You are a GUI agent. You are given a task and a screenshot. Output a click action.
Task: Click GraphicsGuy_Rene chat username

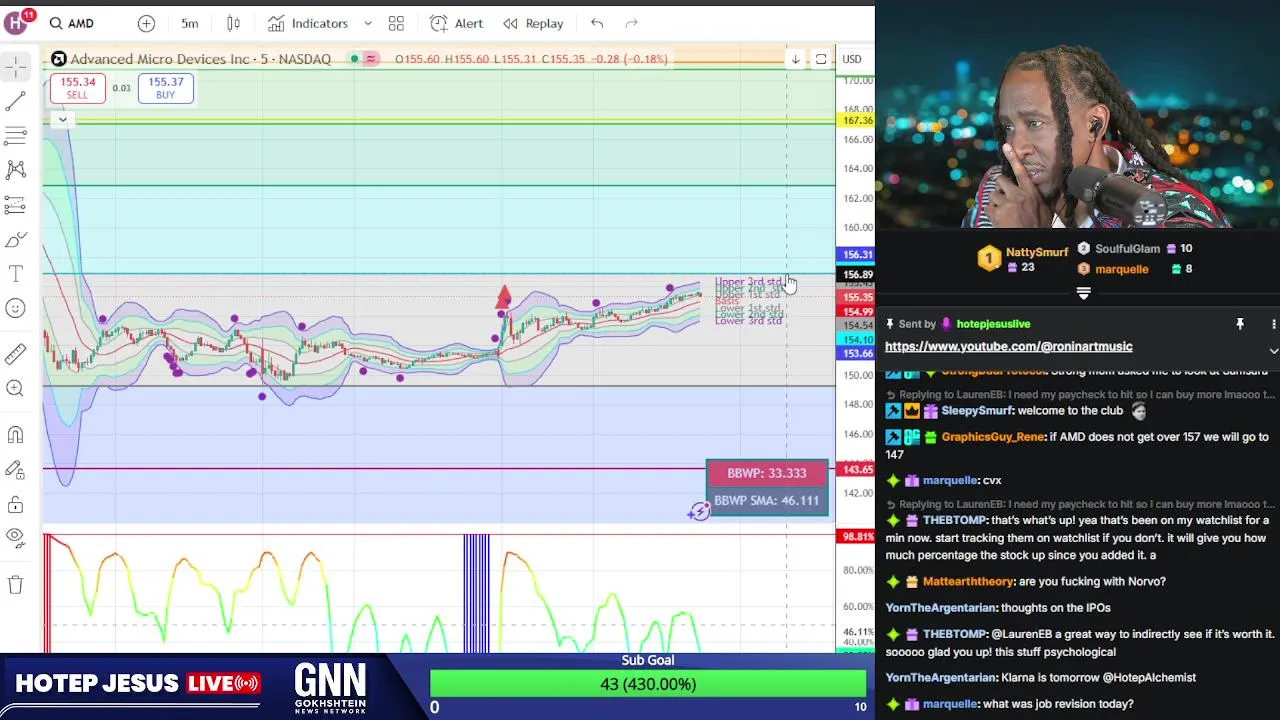tap(992, 437)
